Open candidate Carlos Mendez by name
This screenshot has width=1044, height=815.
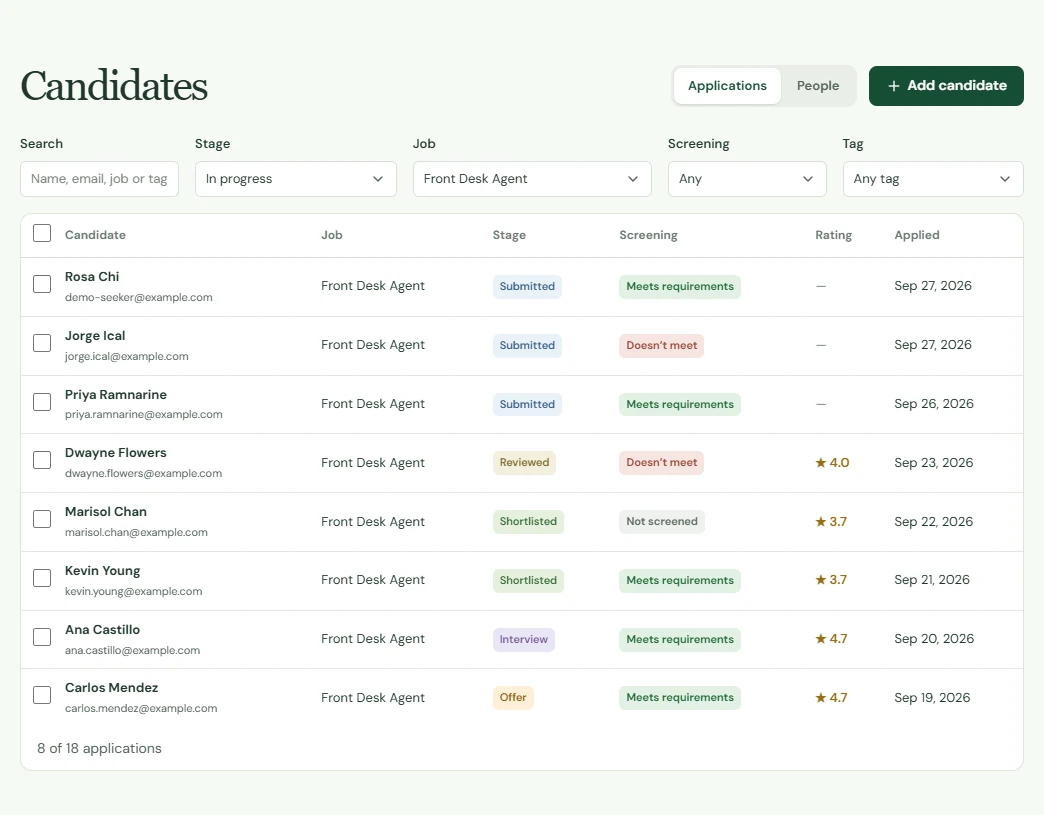[112, 688]
